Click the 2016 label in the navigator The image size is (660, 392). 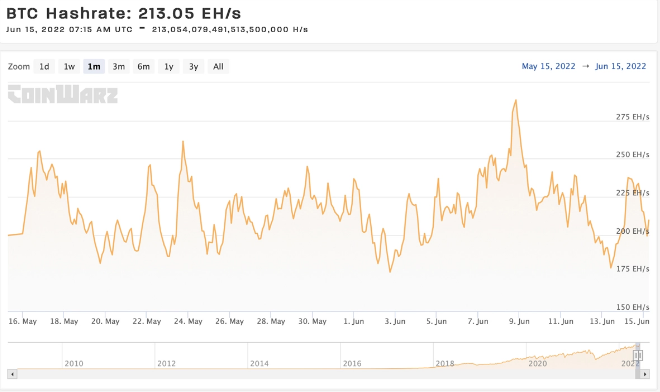352,363
